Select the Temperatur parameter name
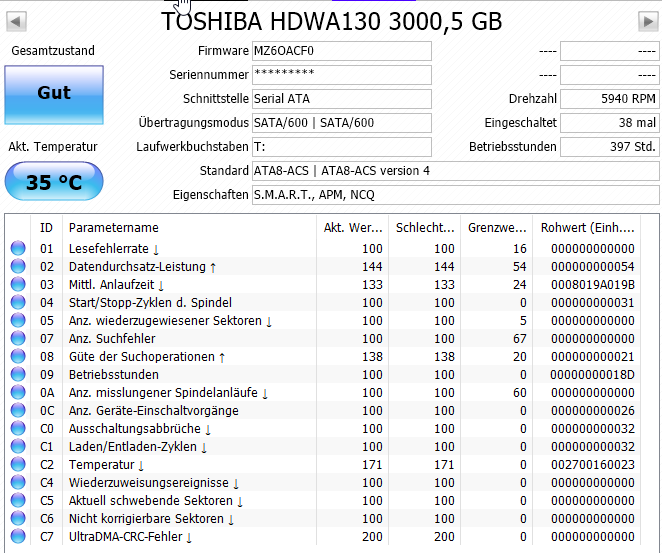The width and height of the screenshot is (662, 553). point(101,465)
